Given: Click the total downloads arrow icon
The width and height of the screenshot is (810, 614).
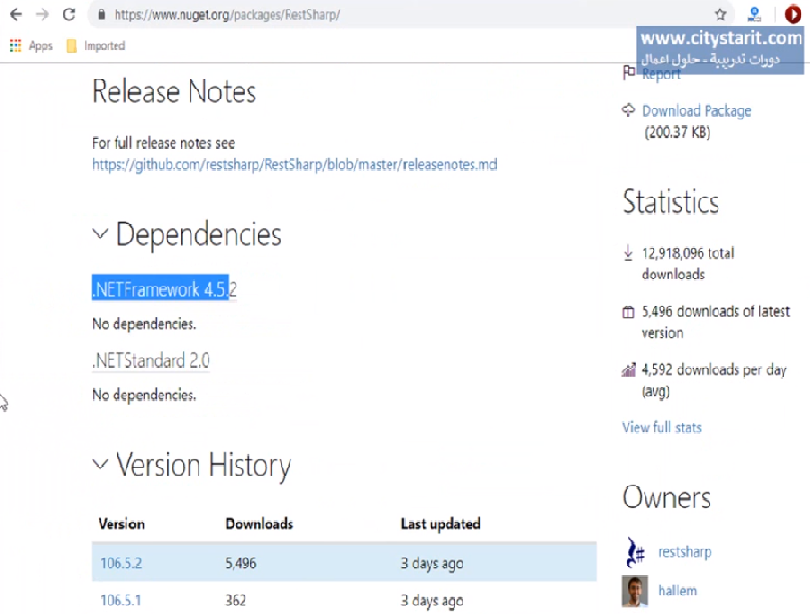Looking at the screenshot, I should coord(628,253).
